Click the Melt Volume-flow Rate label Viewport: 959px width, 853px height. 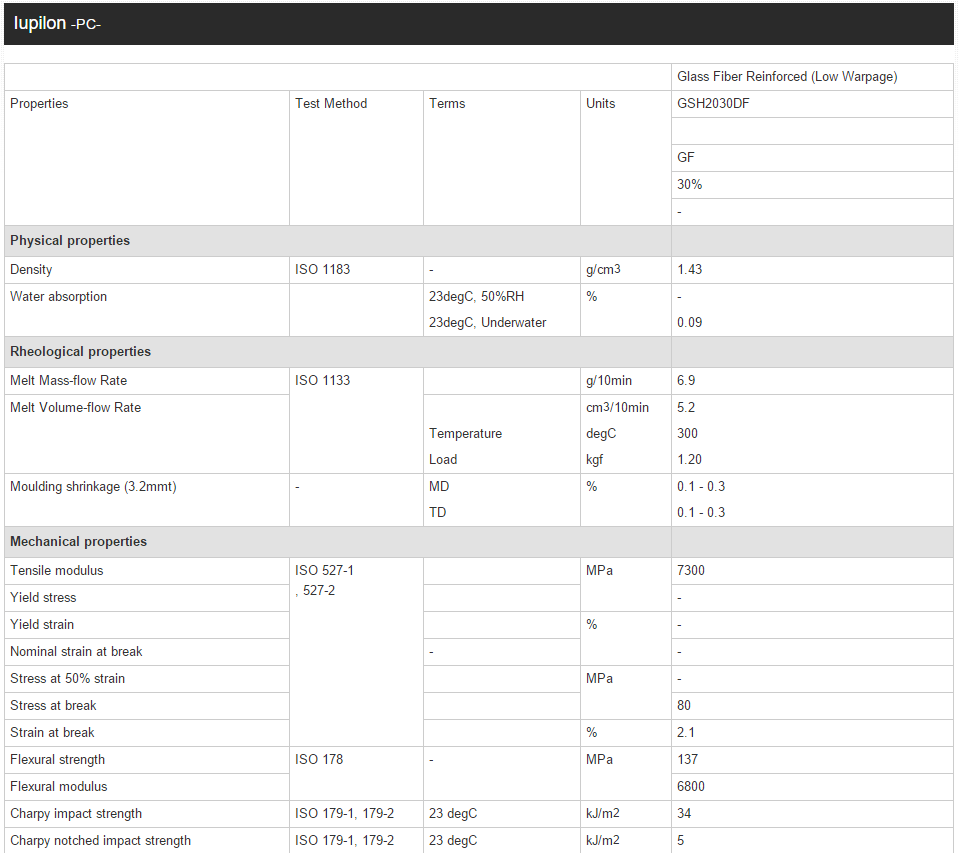tap(76, 407)
